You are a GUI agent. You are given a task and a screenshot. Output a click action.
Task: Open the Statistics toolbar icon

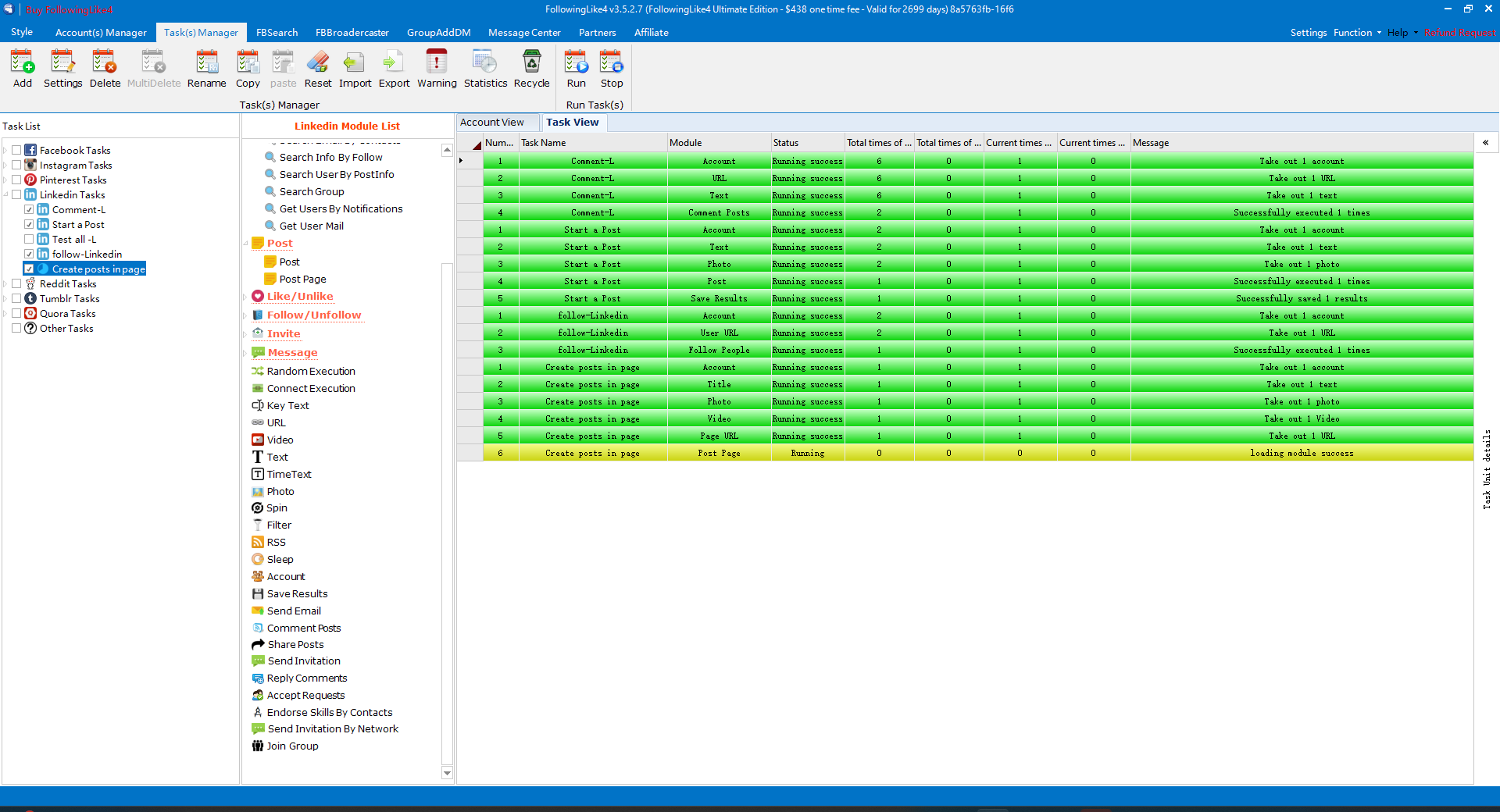pyautogui.click(x=485, y=69)
